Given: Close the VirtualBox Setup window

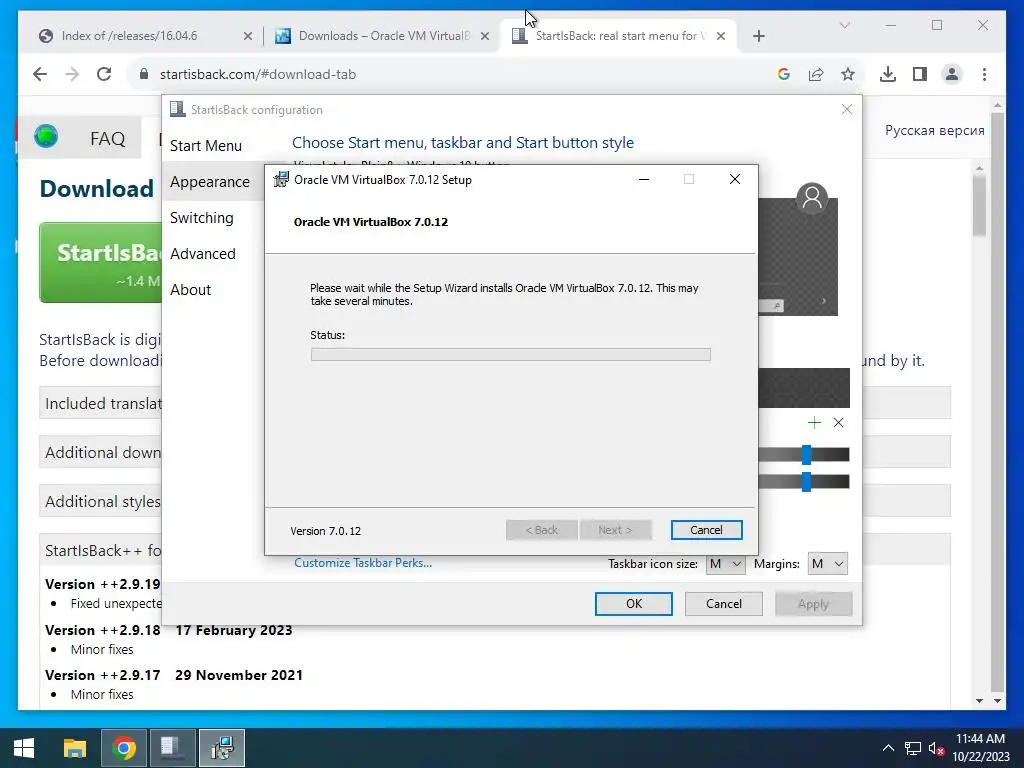Looking at the screenshot, I should click(735, 180).
